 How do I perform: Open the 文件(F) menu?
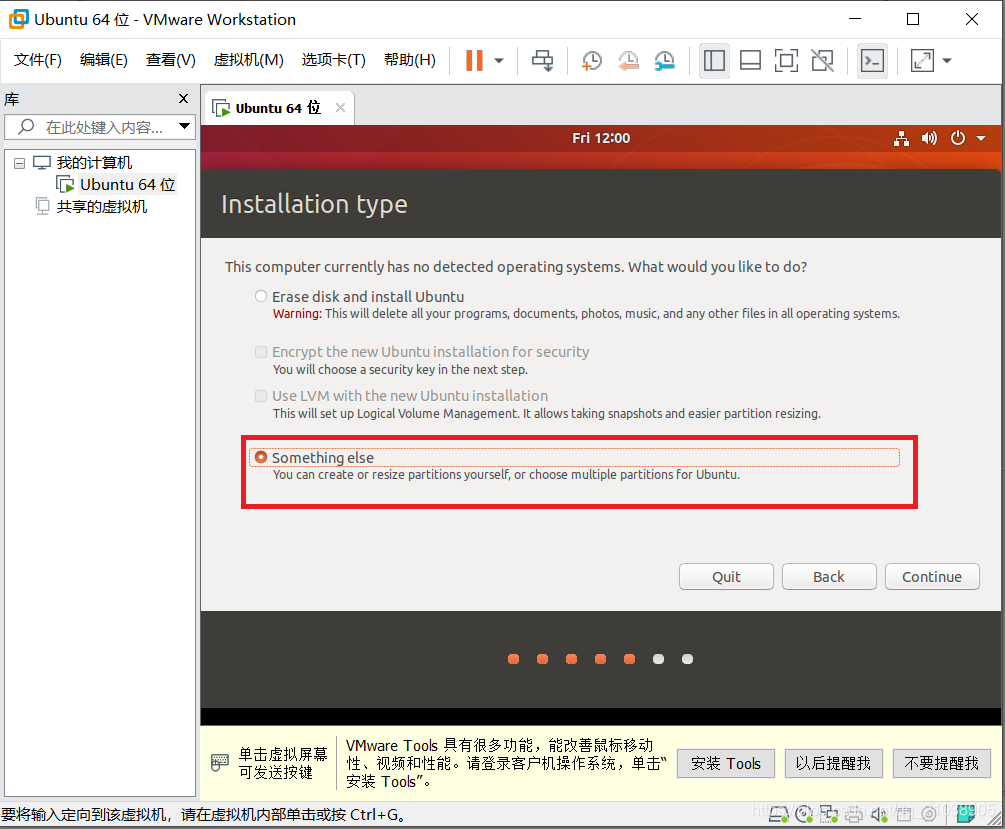[38, 60]
